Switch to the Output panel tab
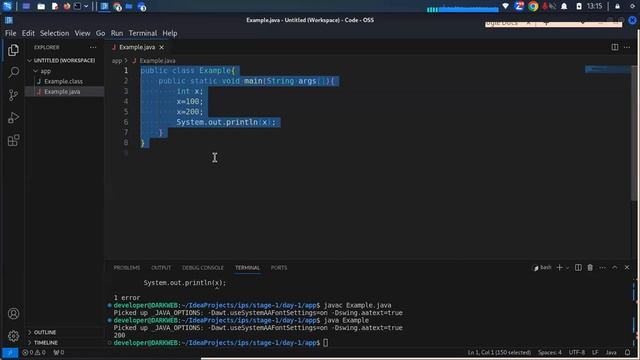This screenshot has width=640, height=360. [x=161, y=268]
